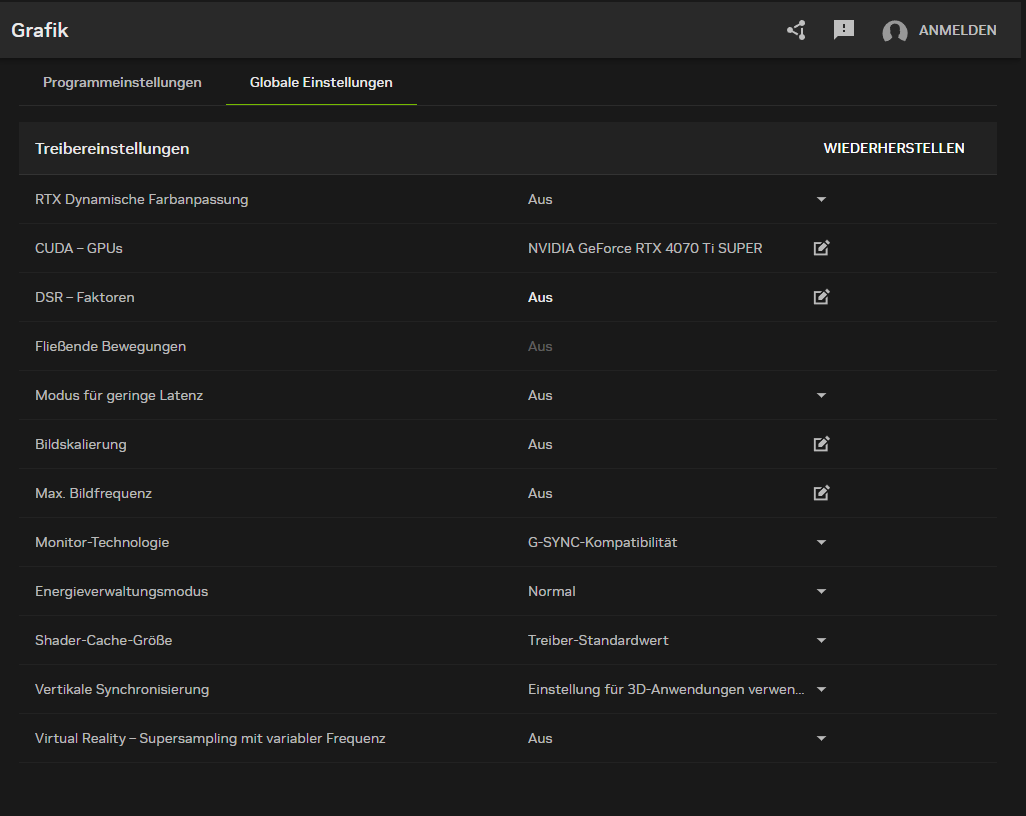Click the G-SYNC-Kompatibilität value

(602, 542)
